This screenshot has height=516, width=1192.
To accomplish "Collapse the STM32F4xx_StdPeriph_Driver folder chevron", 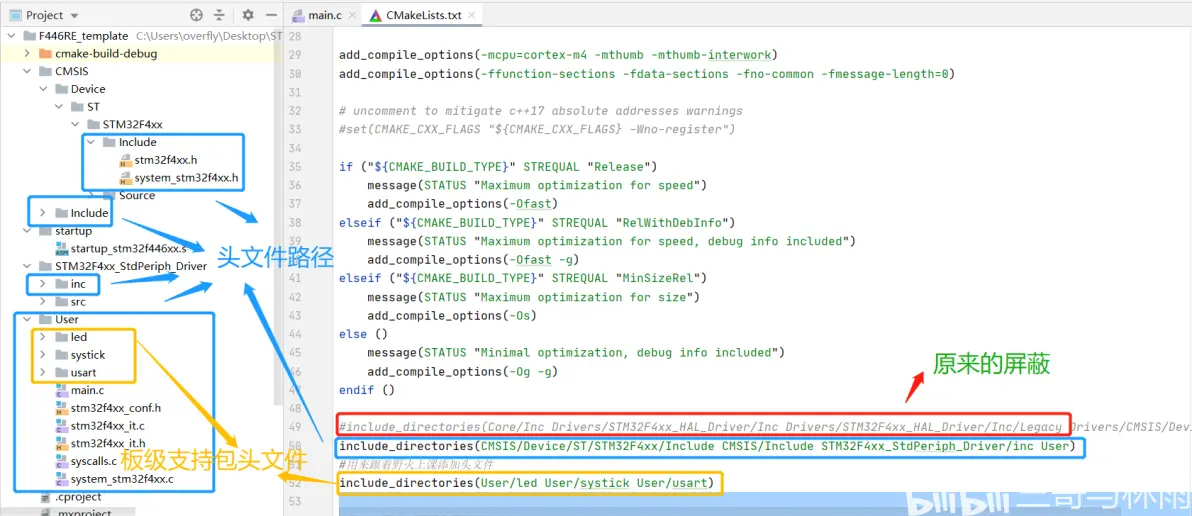I will click(x=27, y=266).
